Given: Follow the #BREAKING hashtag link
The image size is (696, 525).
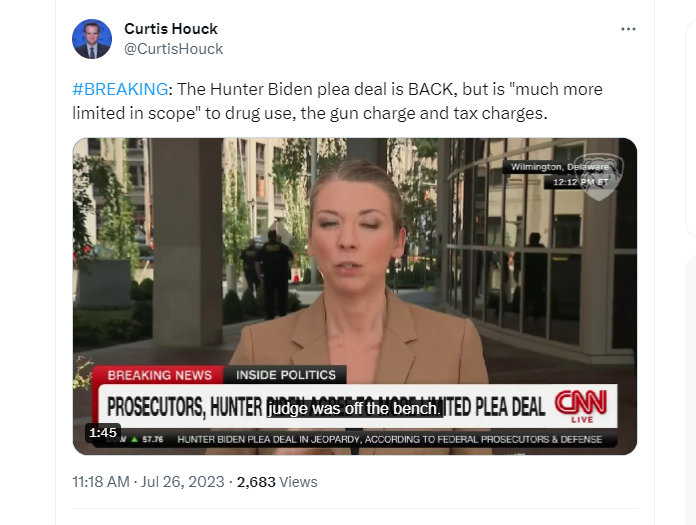Looking at the screenshot, I should pyautogui.click(x=120, y=89).
